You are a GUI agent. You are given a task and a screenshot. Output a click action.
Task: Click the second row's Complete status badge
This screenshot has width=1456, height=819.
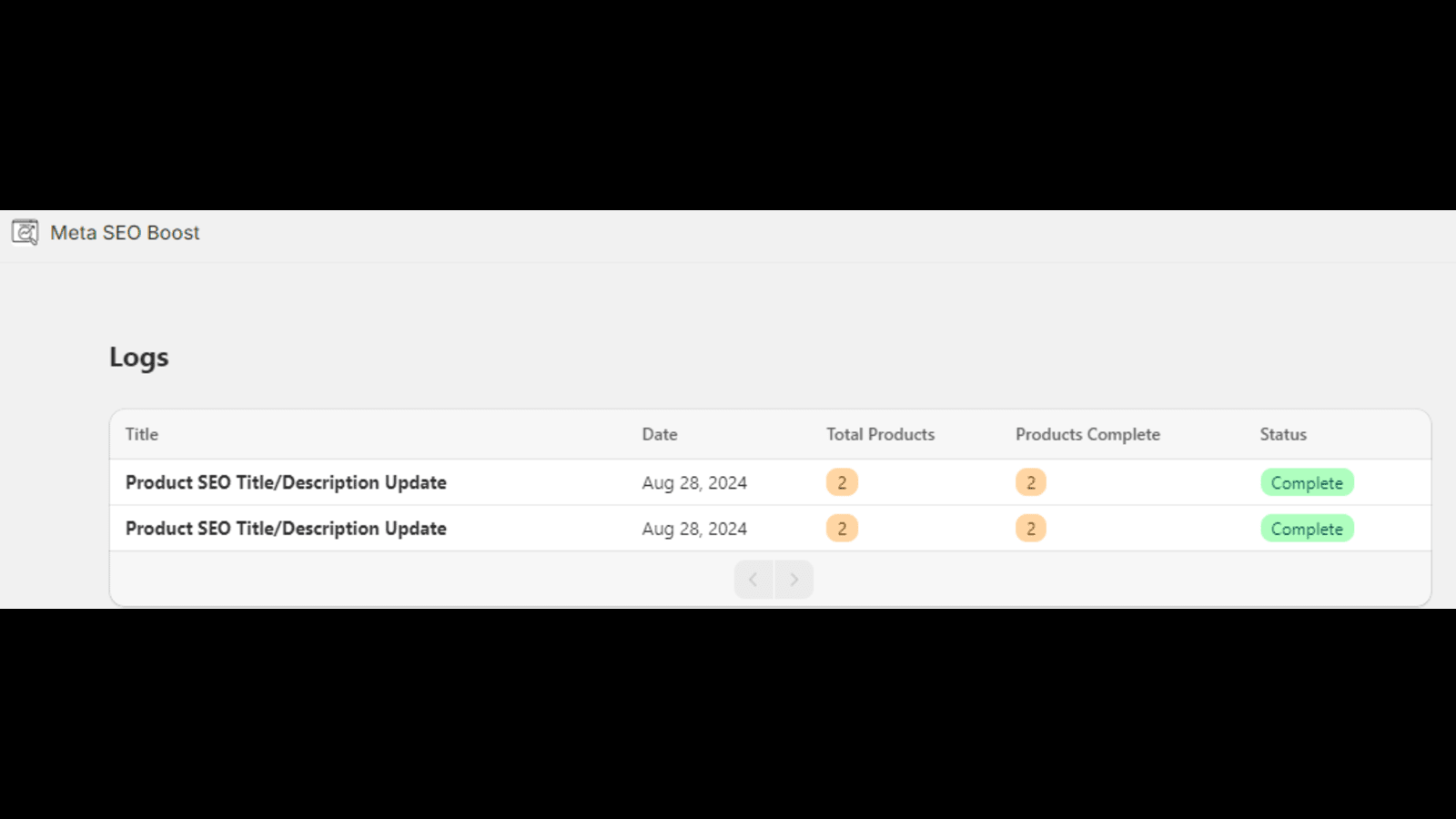(x=1307, y=529)
